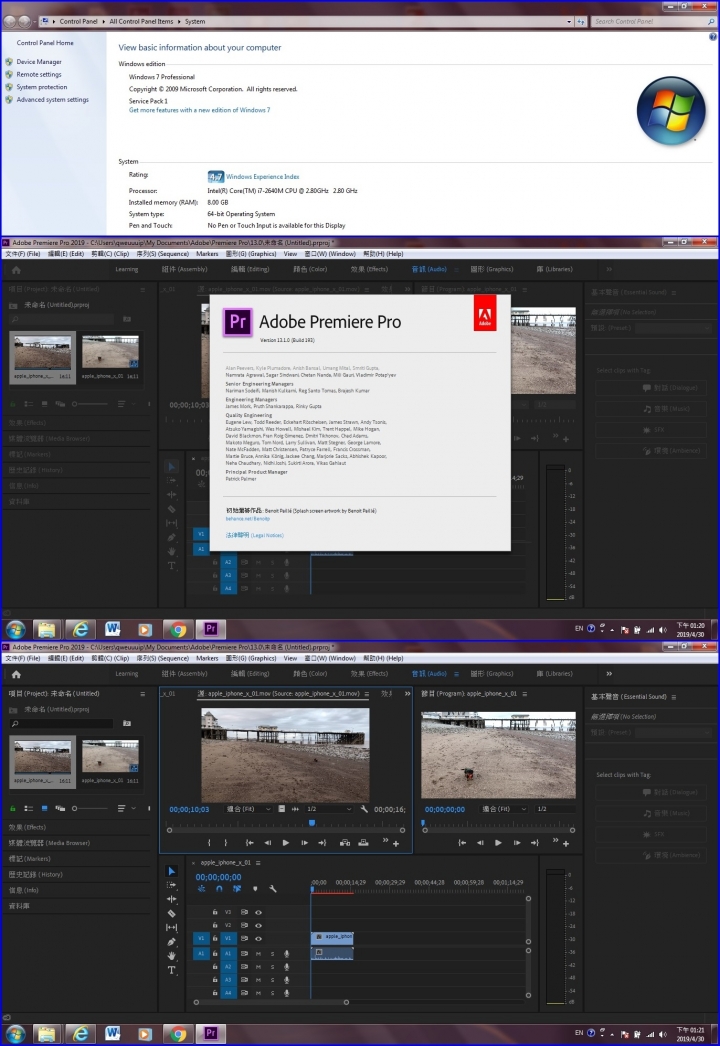This screenshot has height=1046, width=720.
Task: Toggle Linked Selection in lower timeline header
Action: [x=237, y=889]
